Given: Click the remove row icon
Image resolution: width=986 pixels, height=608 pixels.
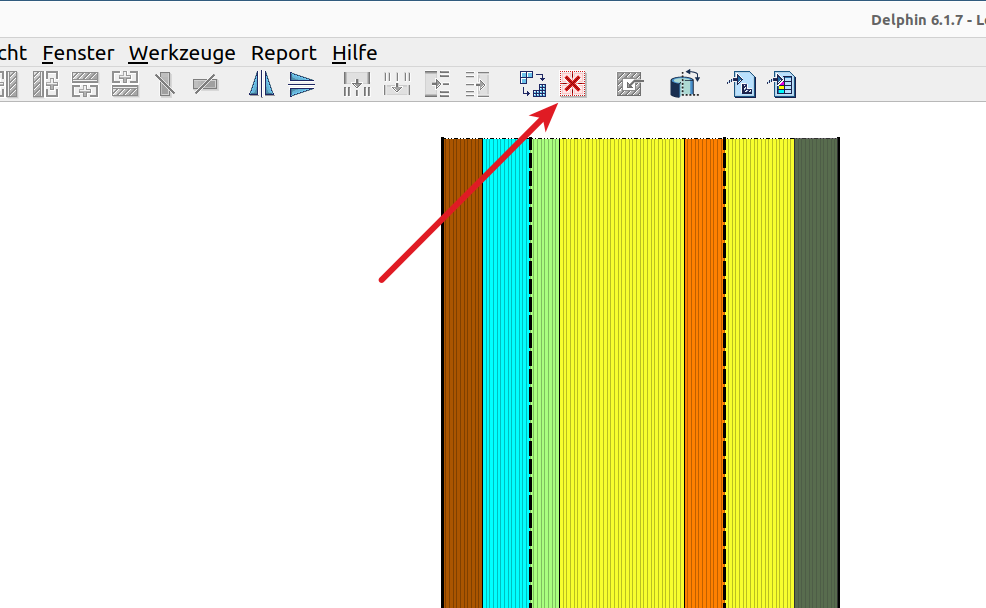Looking at the screenshot, I should (x=205, y=84).
